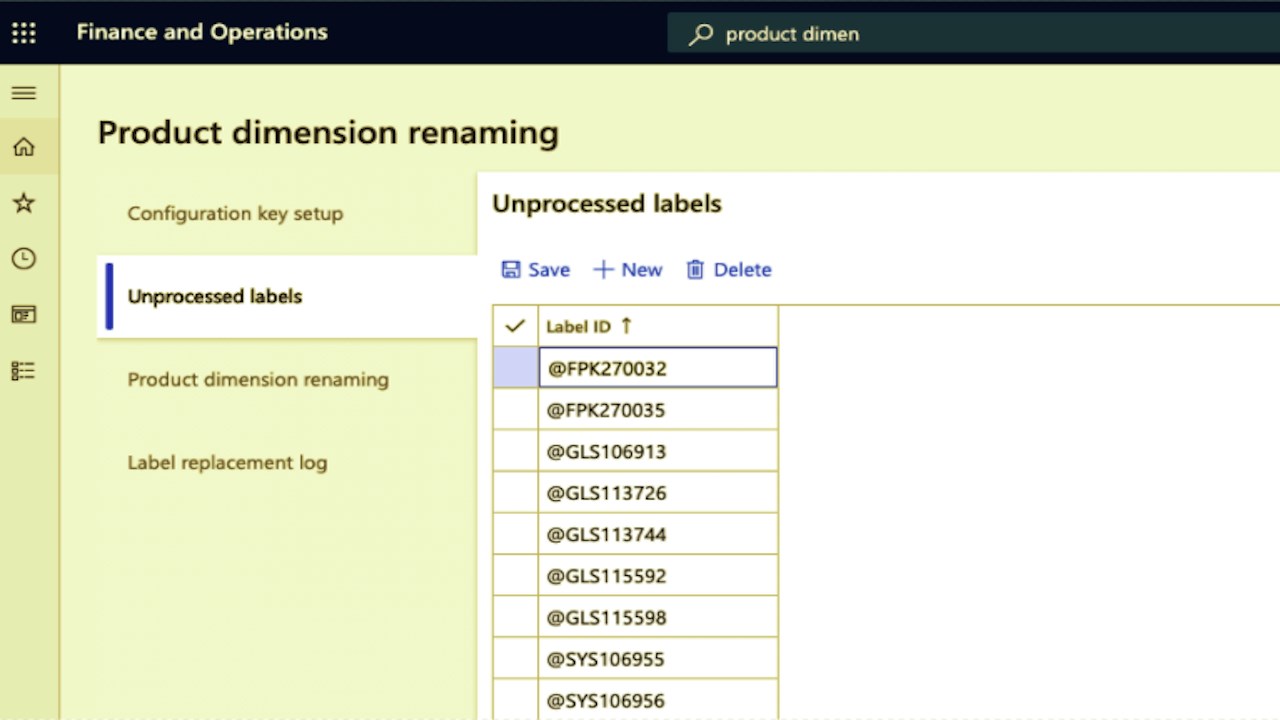Click the Delete trash button

tap(728, 270)
